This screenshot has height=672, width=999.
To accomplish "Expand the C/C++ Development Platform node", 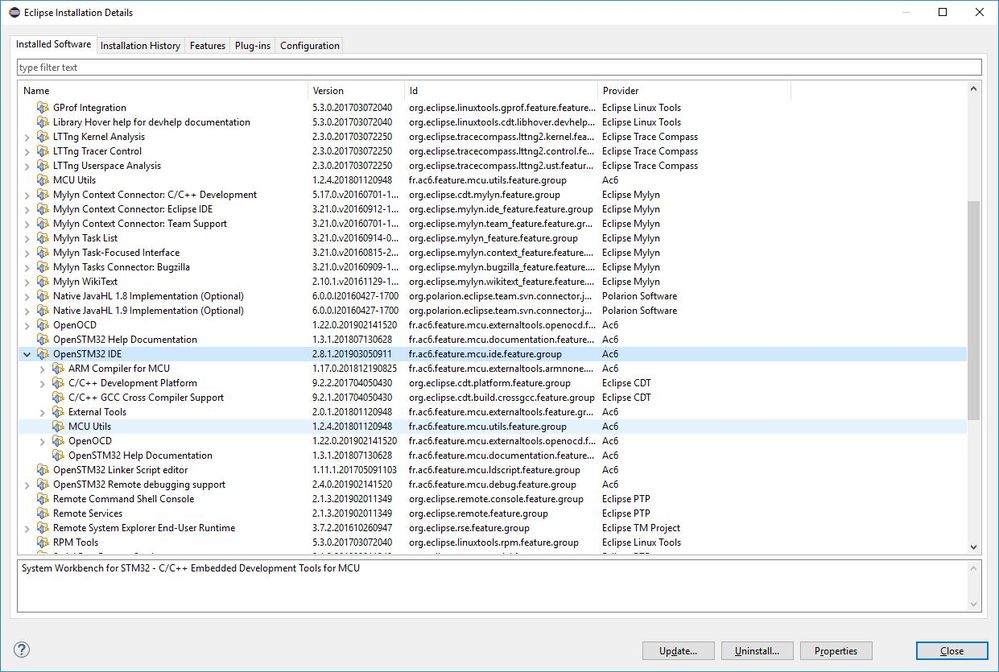I will pyautogui.click(x=42, y=383).
